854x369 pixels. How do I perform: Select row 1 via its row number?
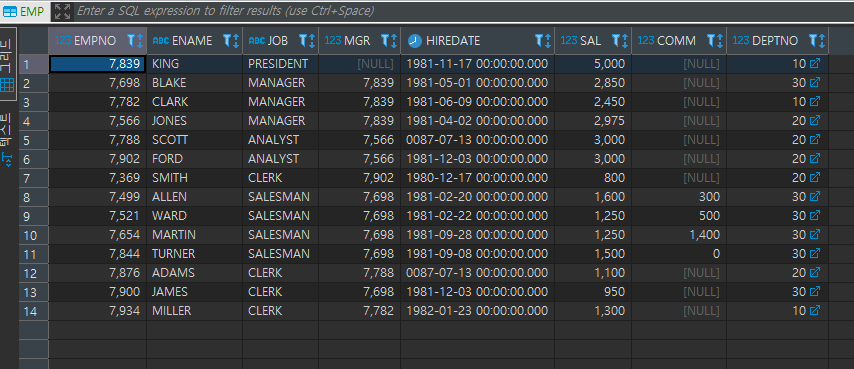[34, 64]
